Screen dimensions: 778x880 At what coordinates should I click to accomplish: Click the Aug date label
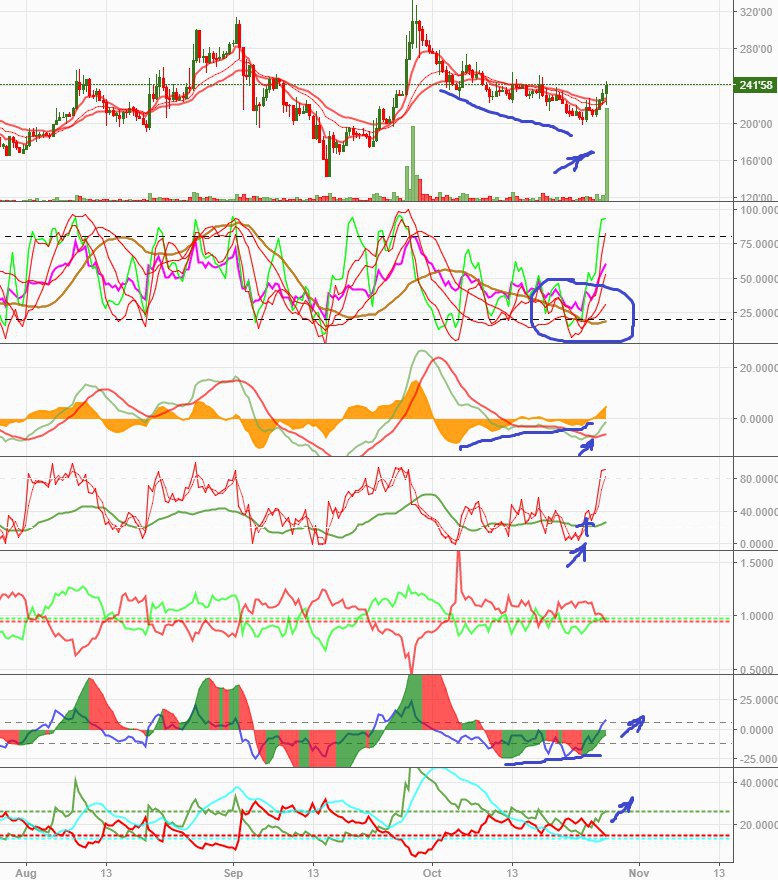pos(26,873)
